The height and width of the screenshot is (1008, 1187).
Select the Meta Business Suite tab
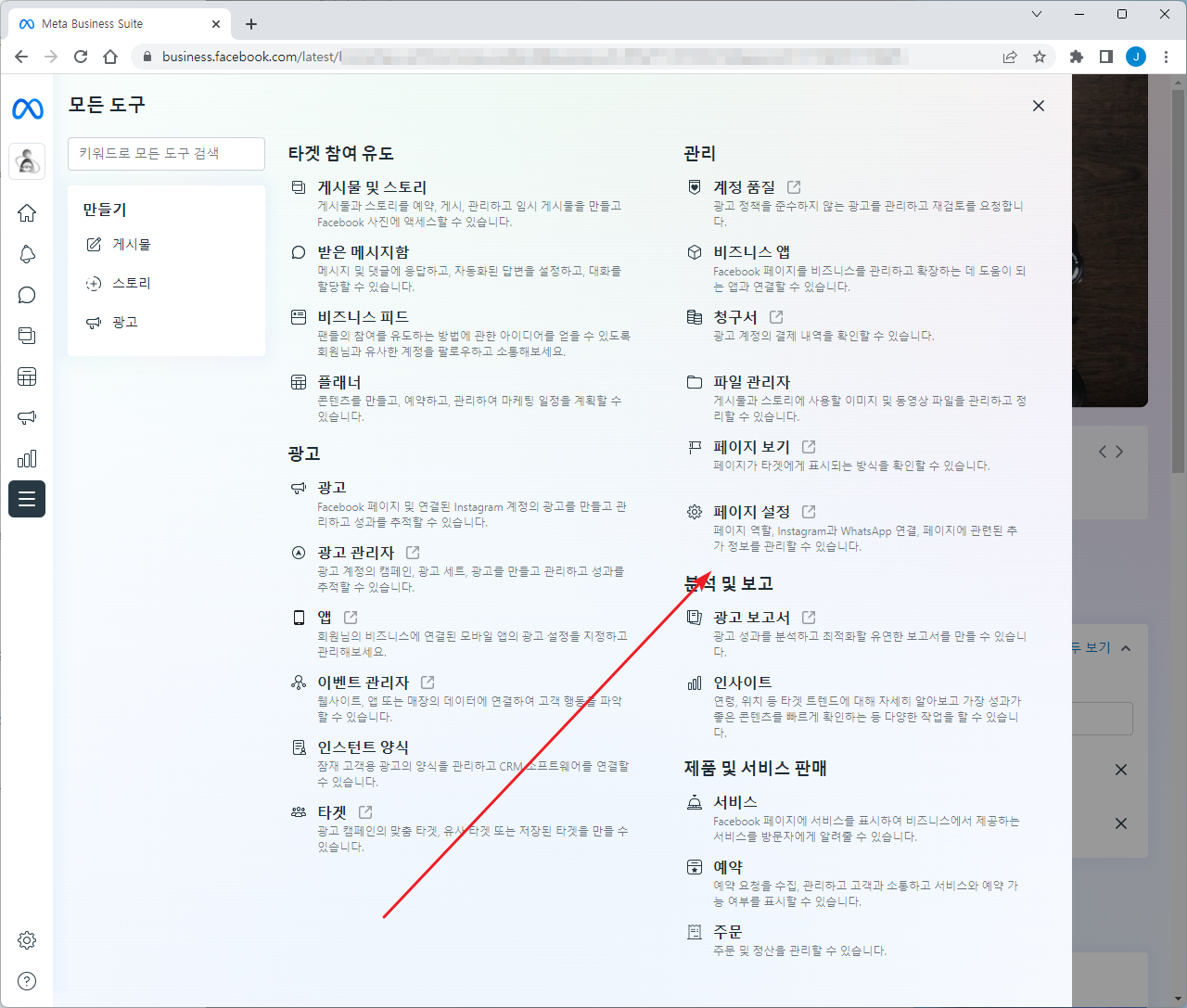pyautogui.click(x=120, y=24)
